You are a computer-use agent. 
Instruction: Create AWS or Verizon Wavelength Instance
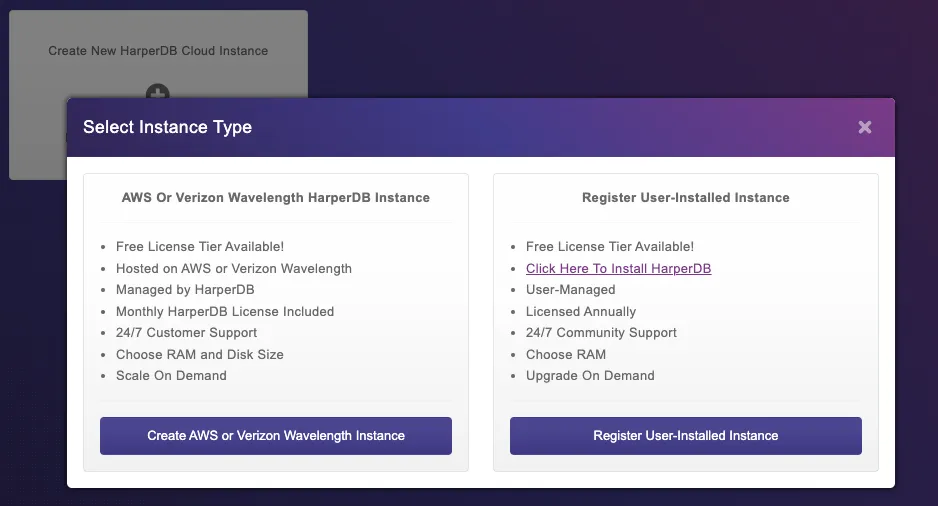coord(276,435)
